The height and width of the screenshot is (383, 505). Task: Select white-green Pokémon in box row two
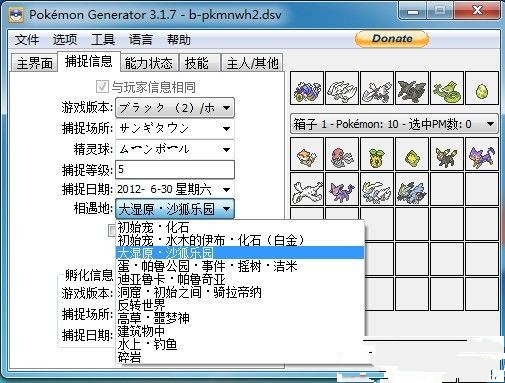pos(377,189)
